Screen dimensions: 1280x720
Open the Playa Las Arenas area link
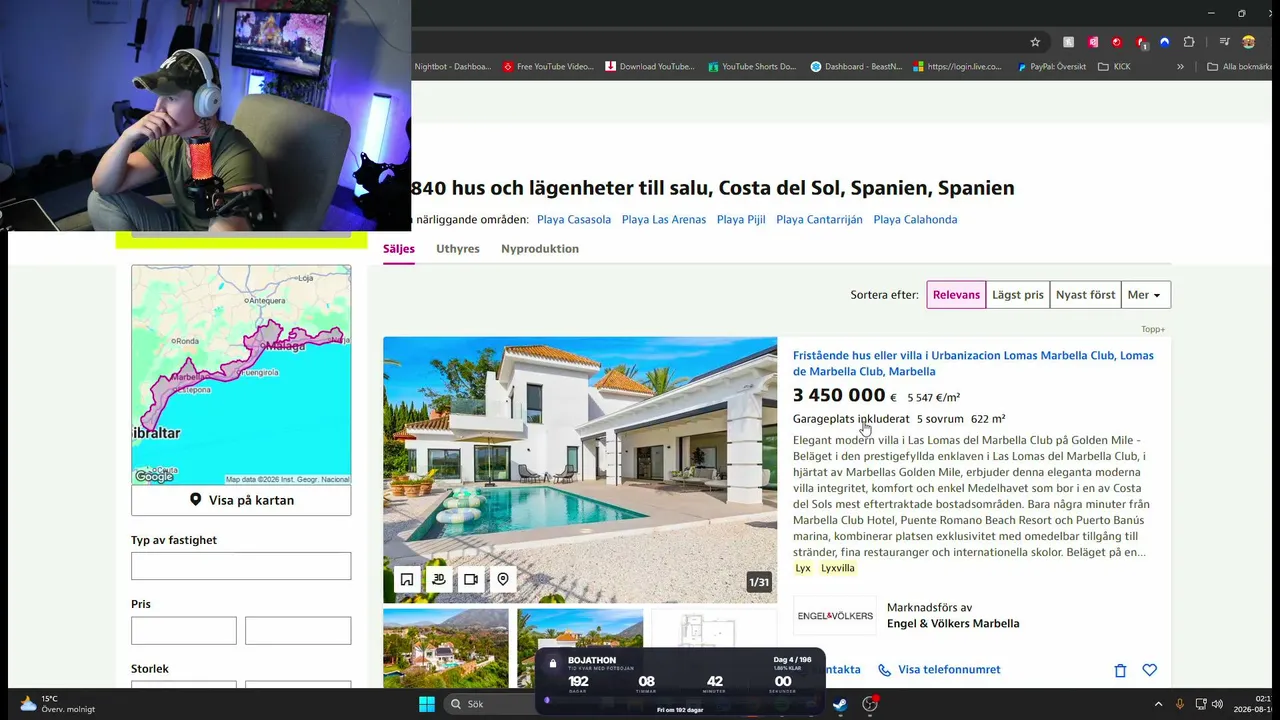[x=664, y=220]
